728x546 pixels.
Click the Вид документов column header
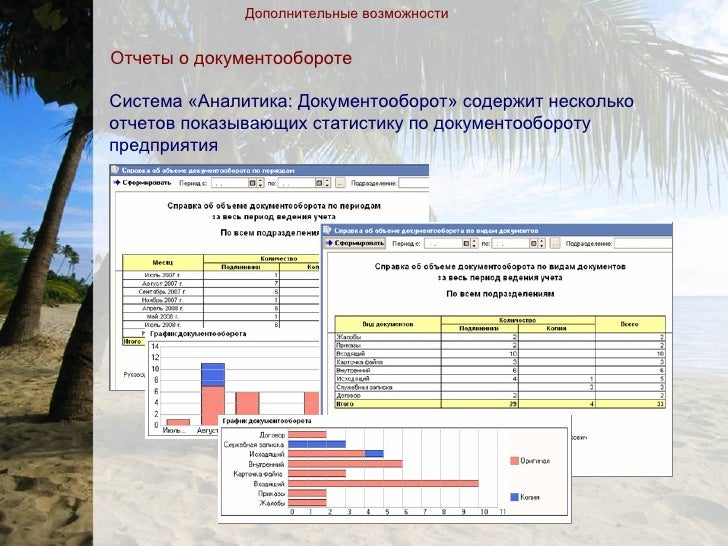tap(388, 324)
